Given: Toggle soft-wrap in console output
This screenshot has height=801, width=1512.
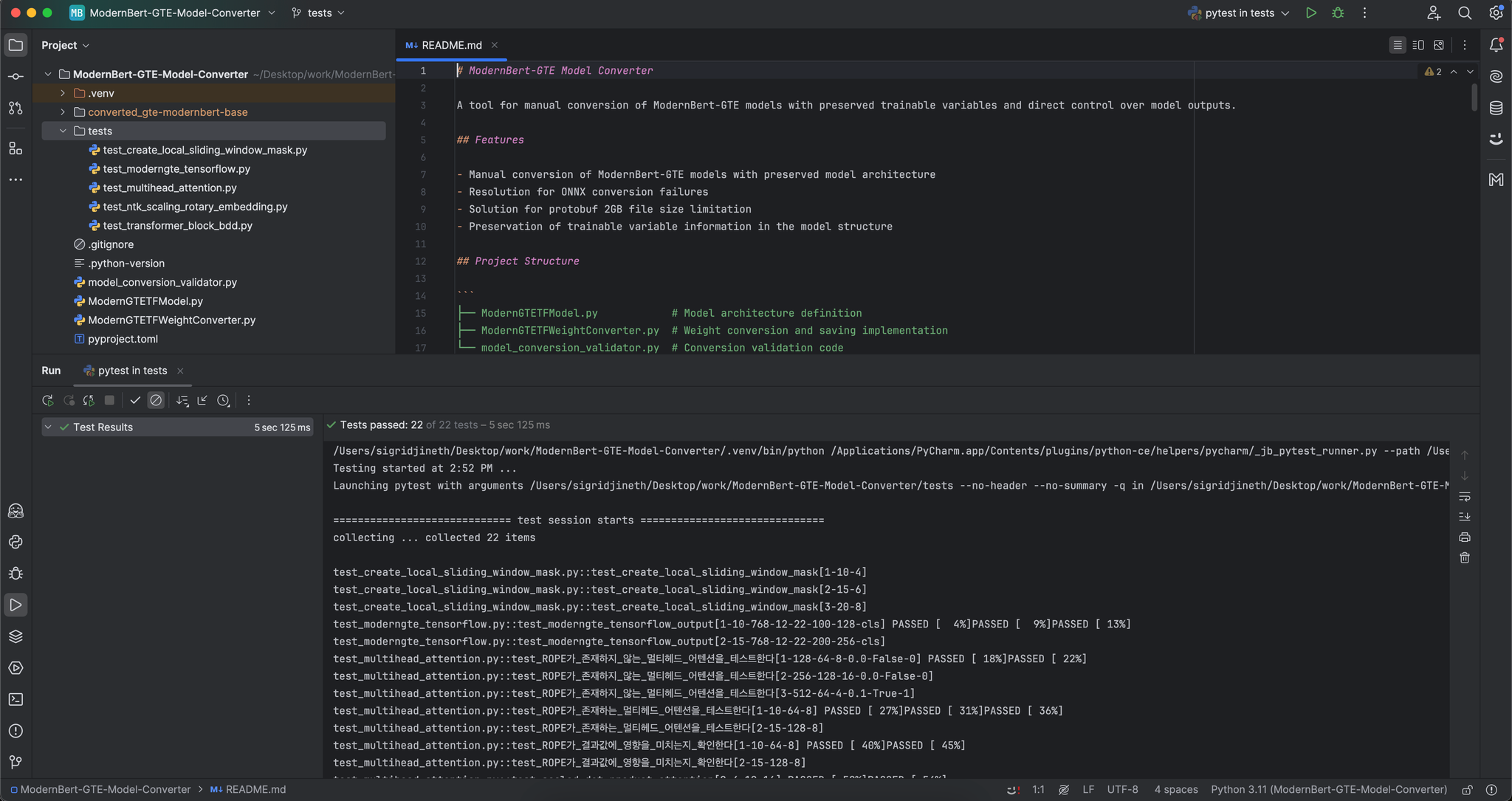Looking at the screenshot, I should (x=1465, y=496).
